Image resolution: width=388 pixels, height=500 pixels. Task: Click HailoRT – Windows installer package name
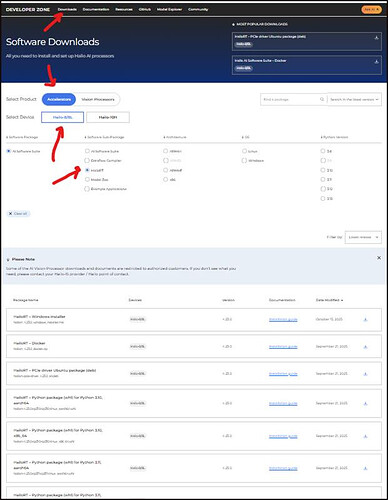pyautogui.click(x=39, y=317)
